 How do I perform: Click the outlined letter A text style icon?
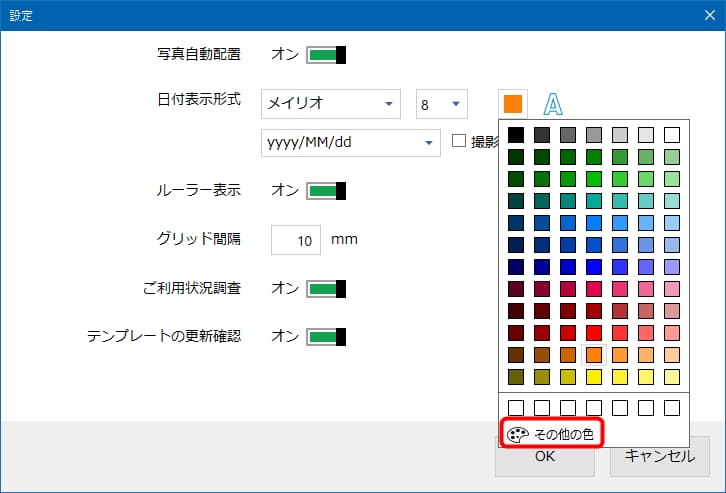(x=553, y=104)
